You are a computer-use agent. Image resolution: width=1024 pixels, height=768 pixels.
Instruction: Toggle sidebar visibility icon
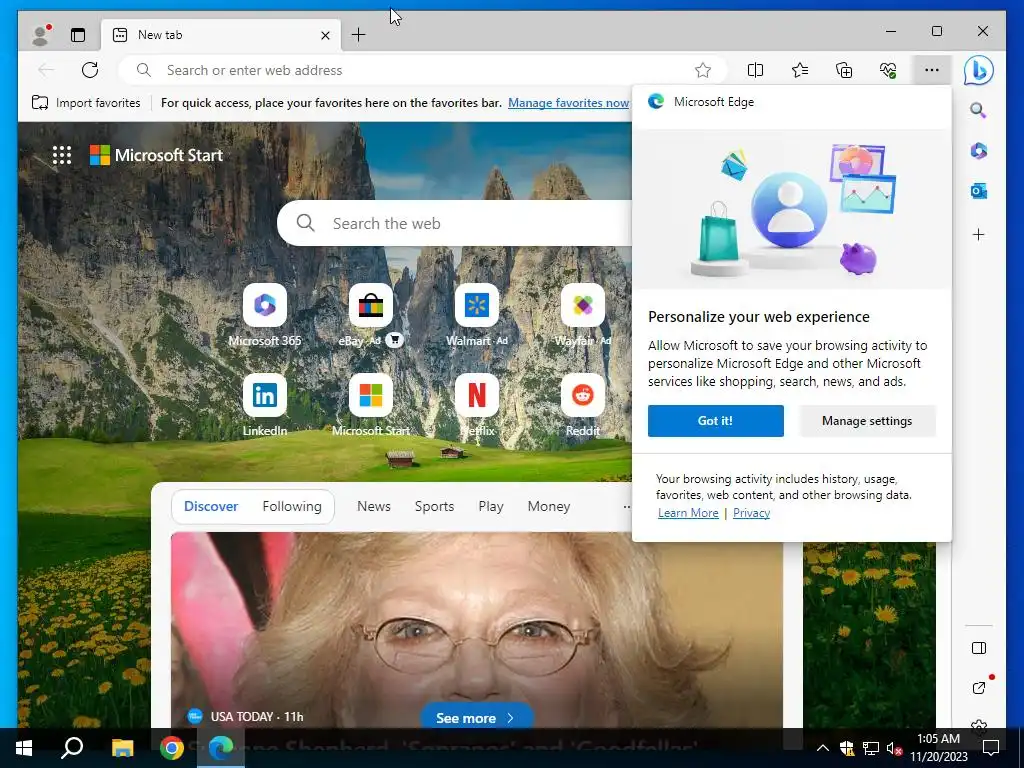[978, 648]
